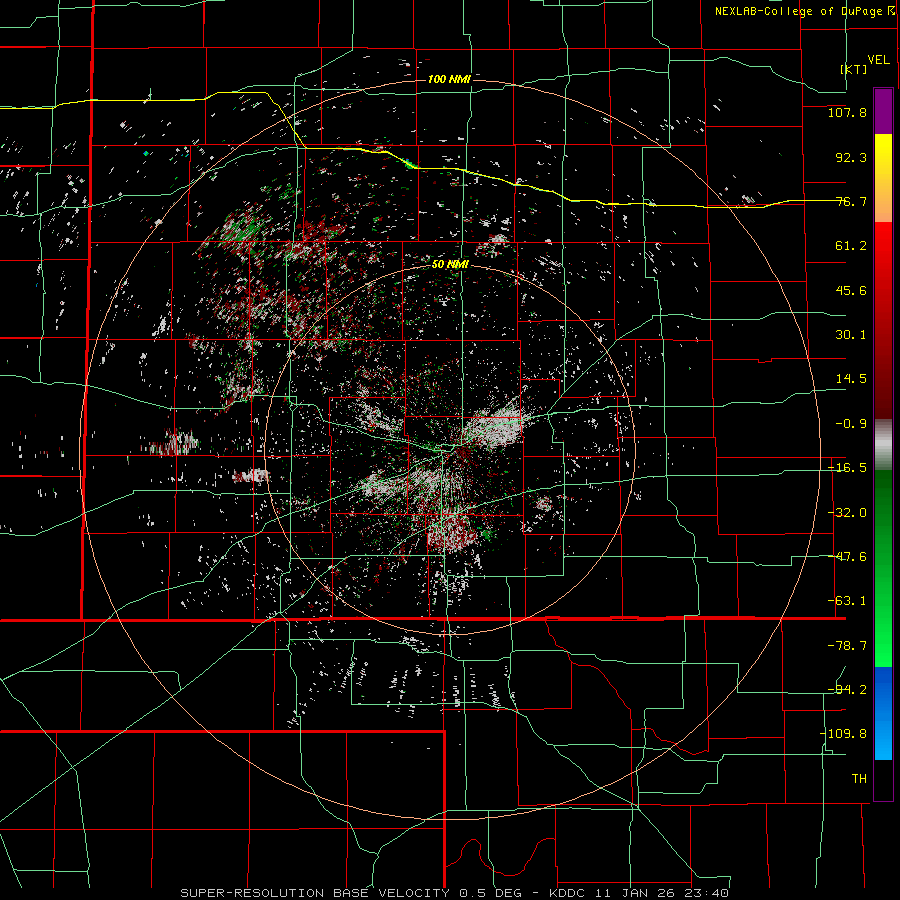Click the purple segment of the velocity color bar
This screenshot has width=900, height=900.
point(883,112)
